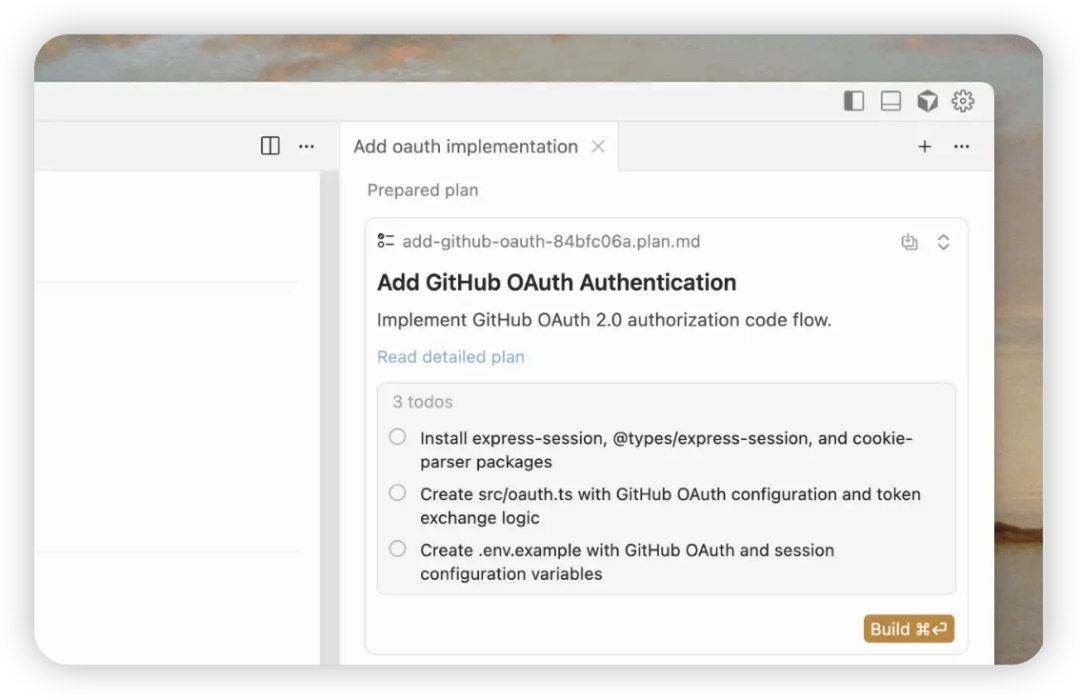Toggle the bottom panel layout icon
The height and width of the screenshot is (699, 1080).
[x=891, y=101]
